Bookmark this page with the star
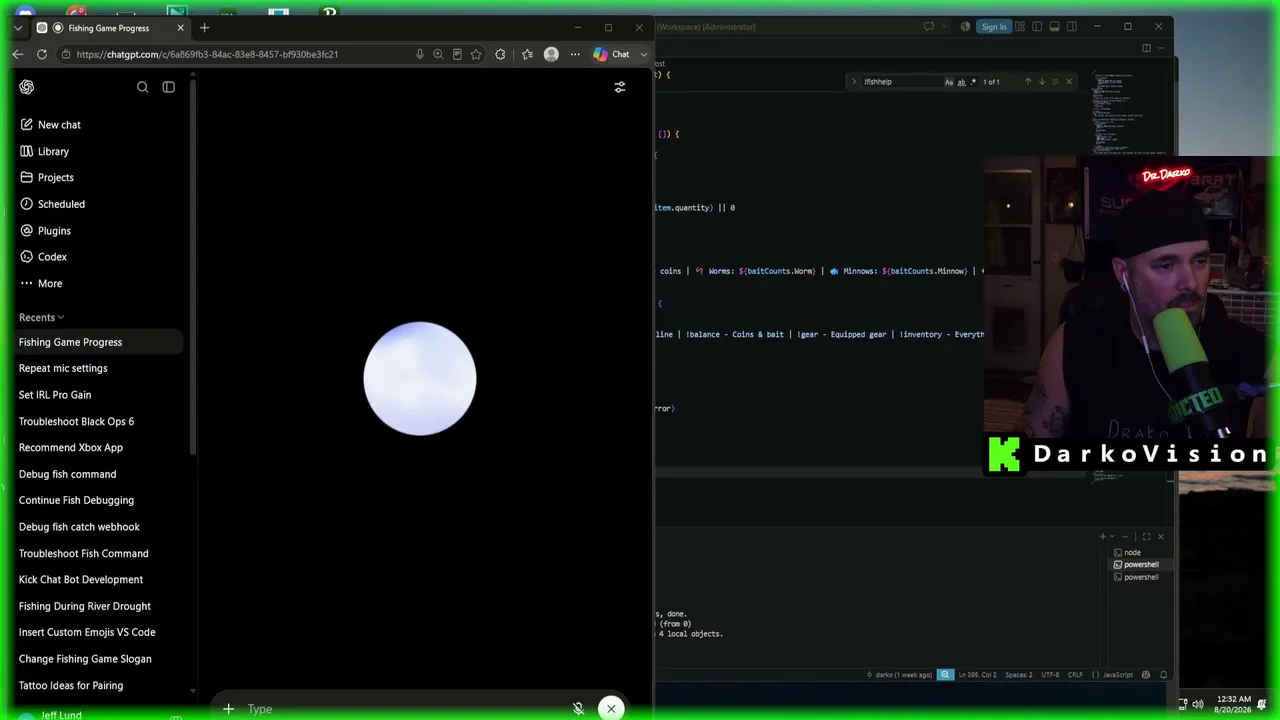This screenshot has width=1280, height=720. coord(476,54)
